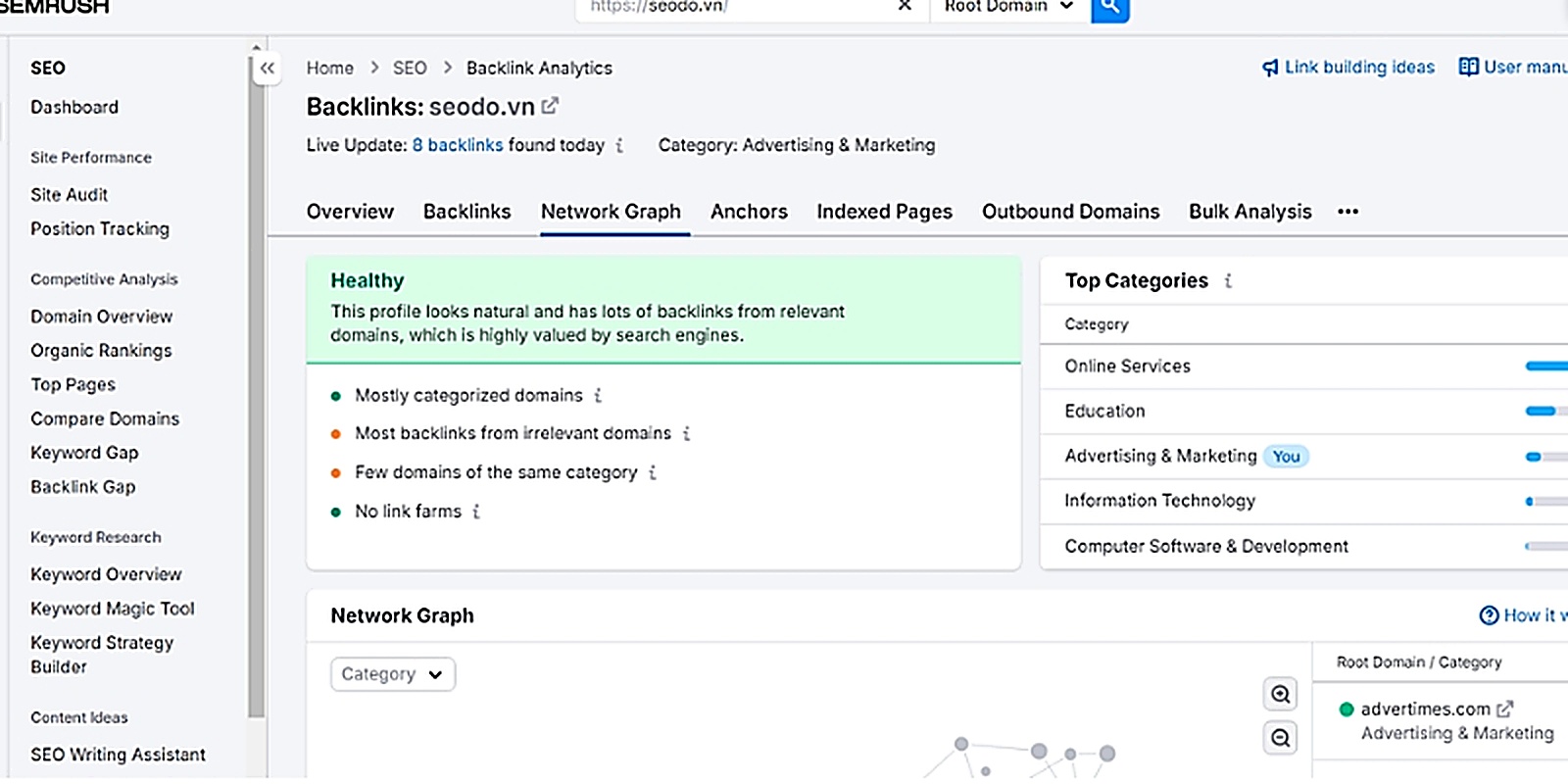Open Organic Rankings in sidebar
The width and height of the screenshot is (1568, 784).
101,351
